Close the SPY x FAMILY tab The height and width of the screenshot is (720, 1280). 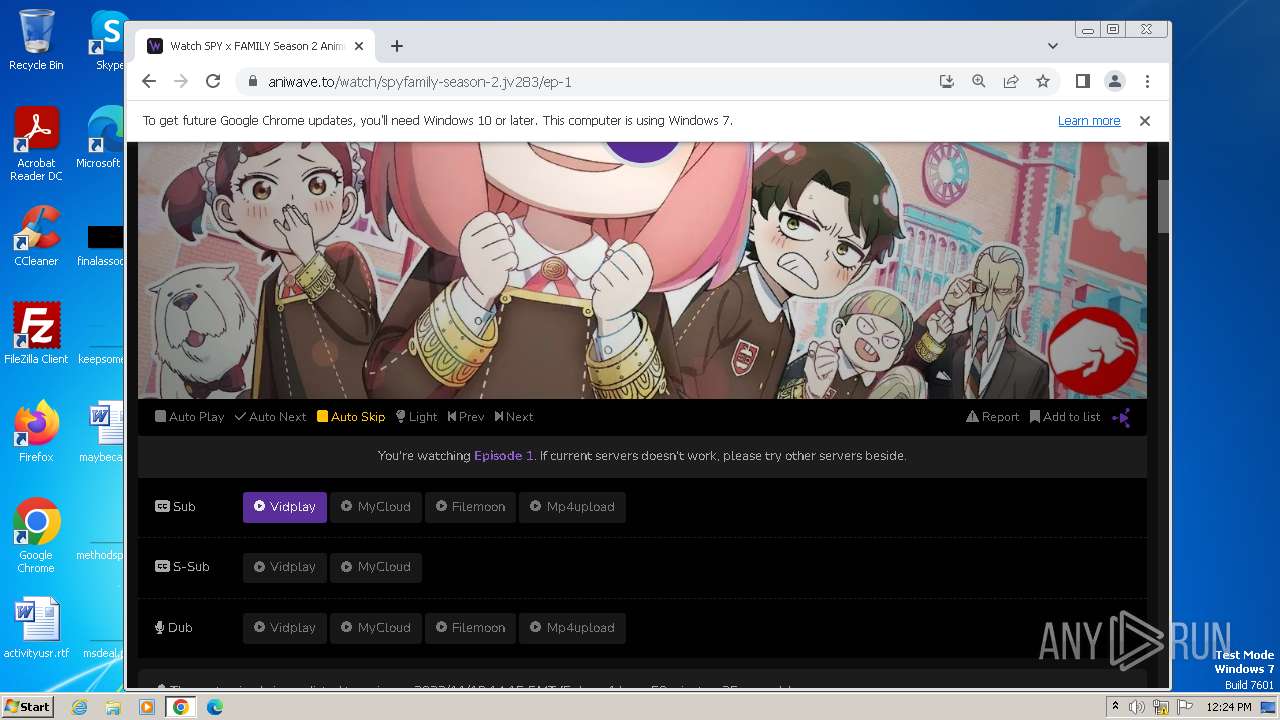pos(359,46)
